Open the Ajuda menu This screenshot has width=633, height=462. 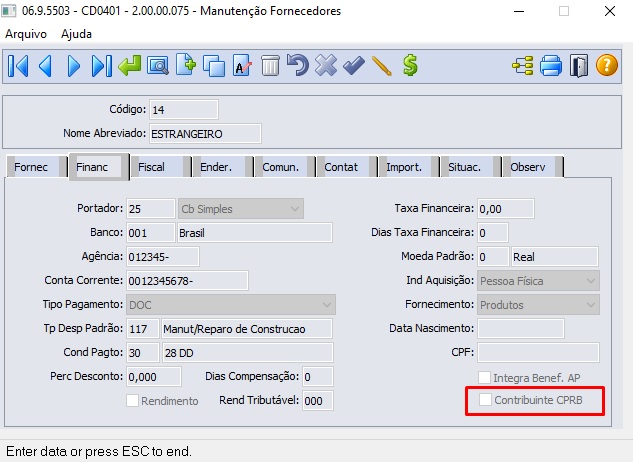tap(76, 34)
